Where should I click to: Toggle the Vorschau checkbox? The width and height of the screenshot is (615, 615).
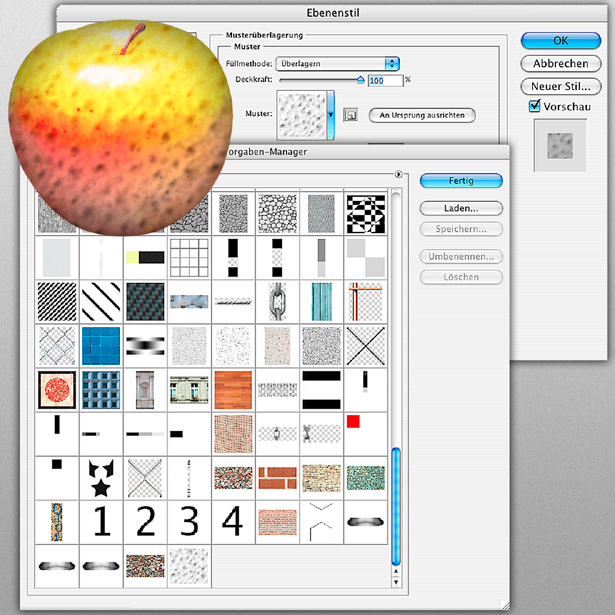pos(534,106)
